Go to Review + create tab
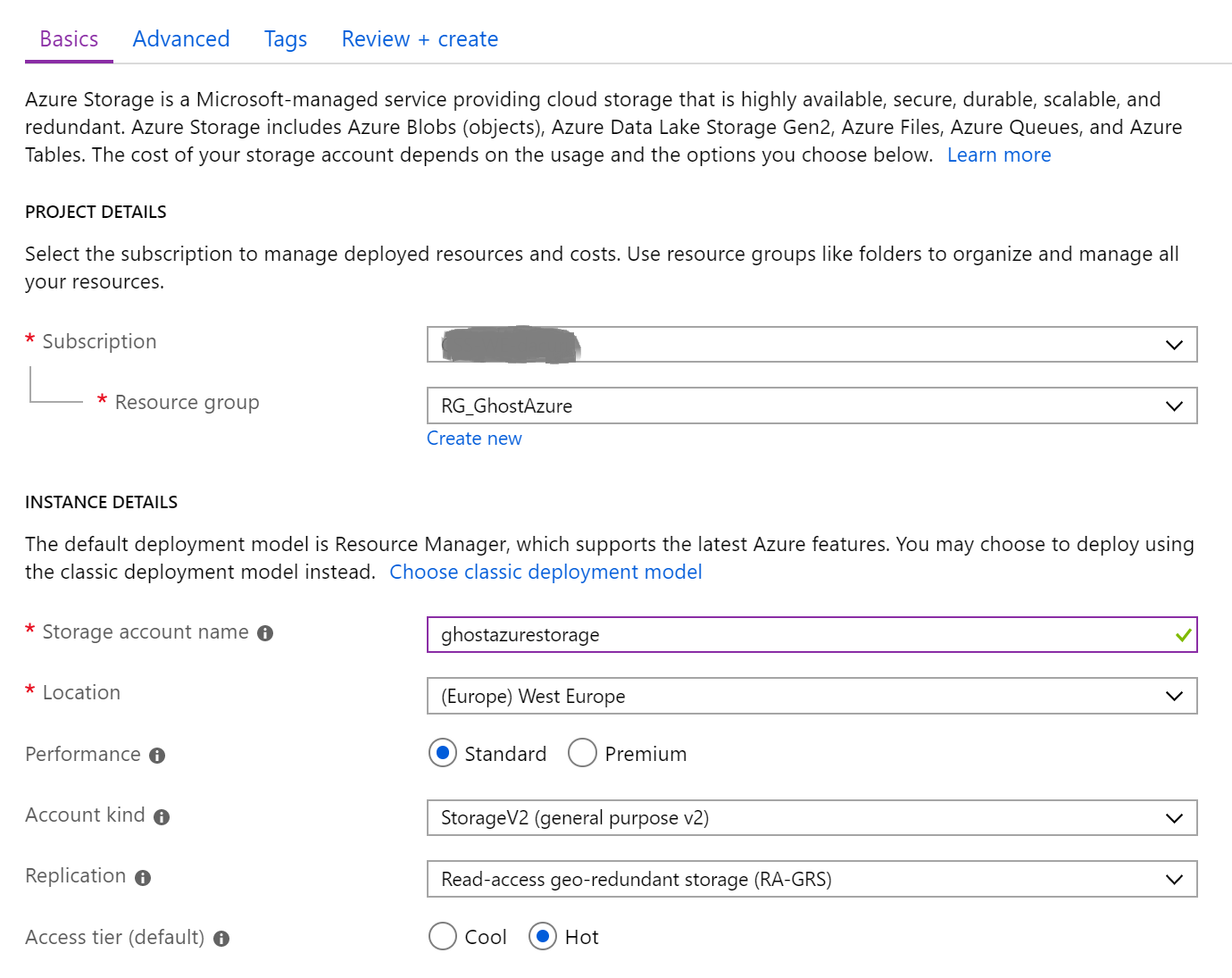This screenshot has height=978, width=1232. coord(420,39)
